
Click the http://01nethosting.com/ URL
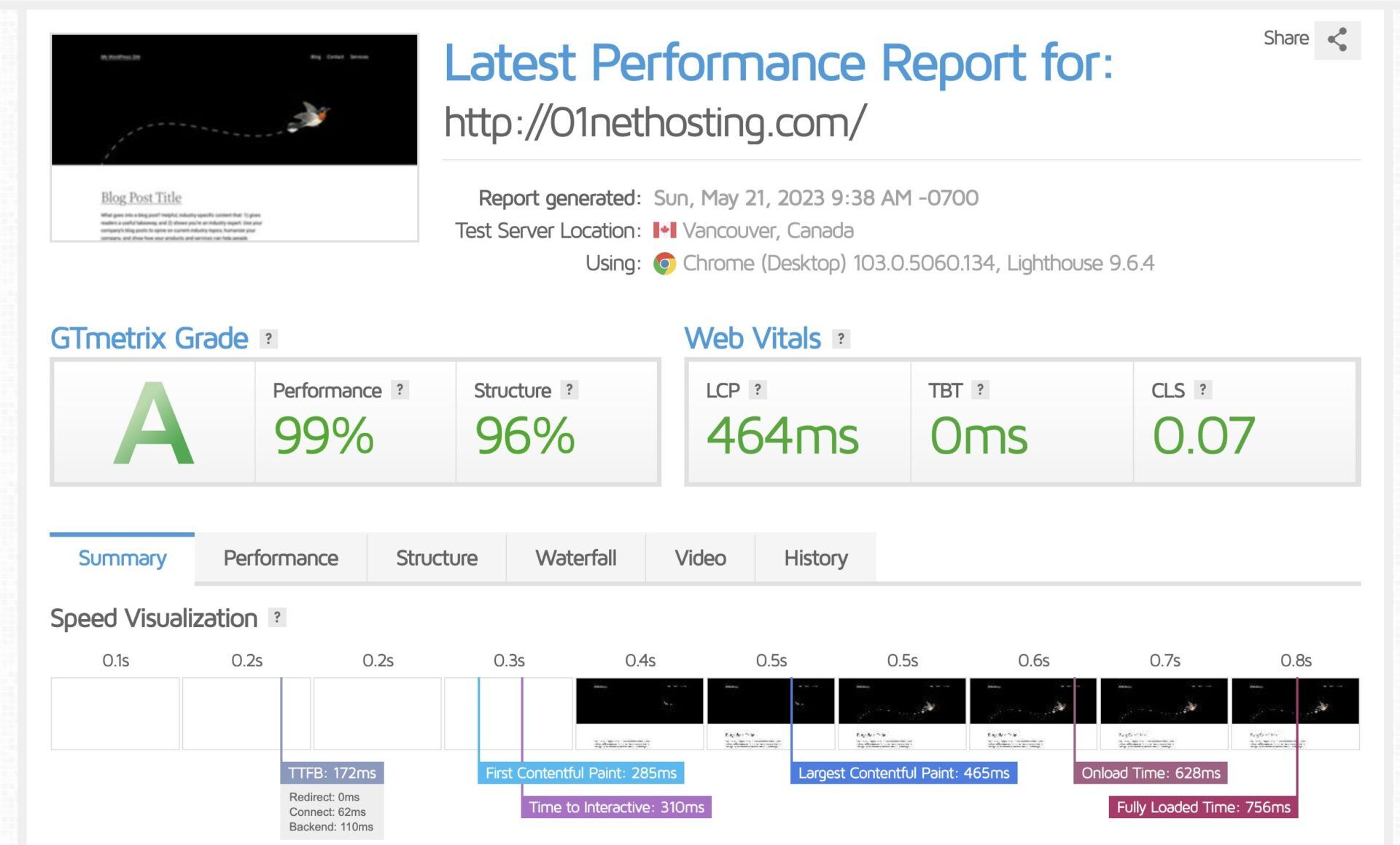(655, 121)
